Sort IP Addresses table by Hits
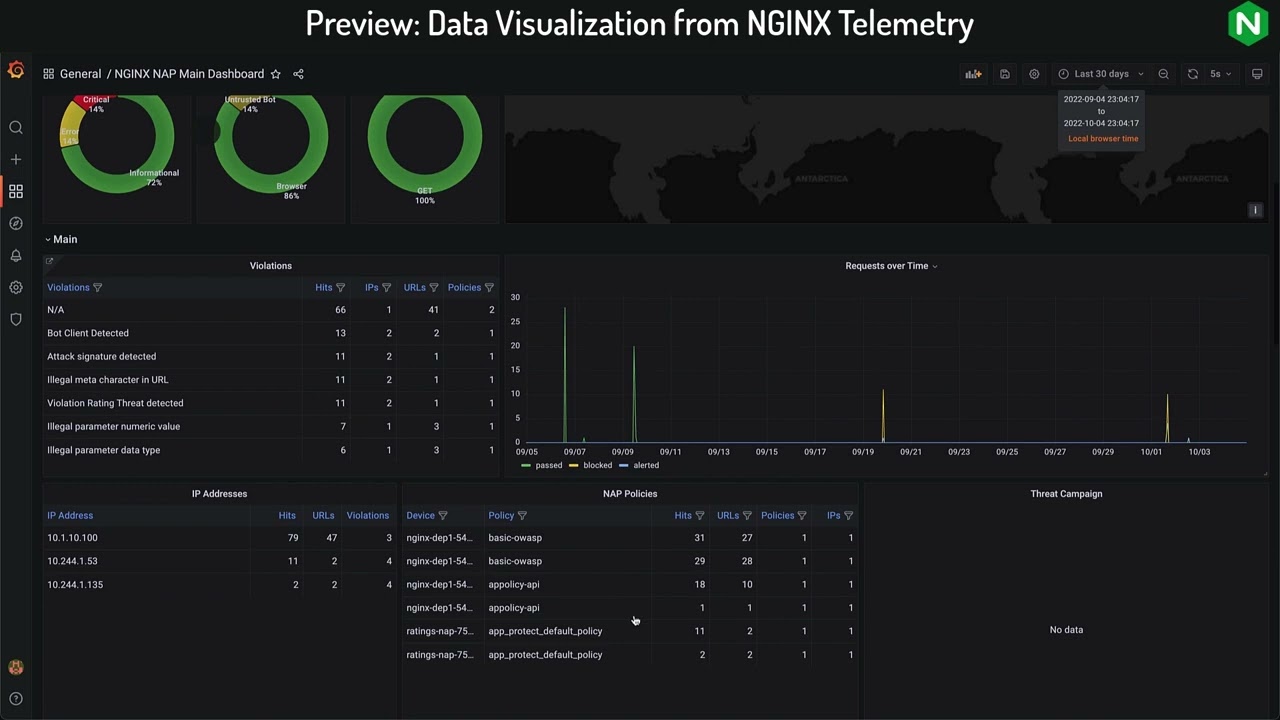 (x=287, y=516)
